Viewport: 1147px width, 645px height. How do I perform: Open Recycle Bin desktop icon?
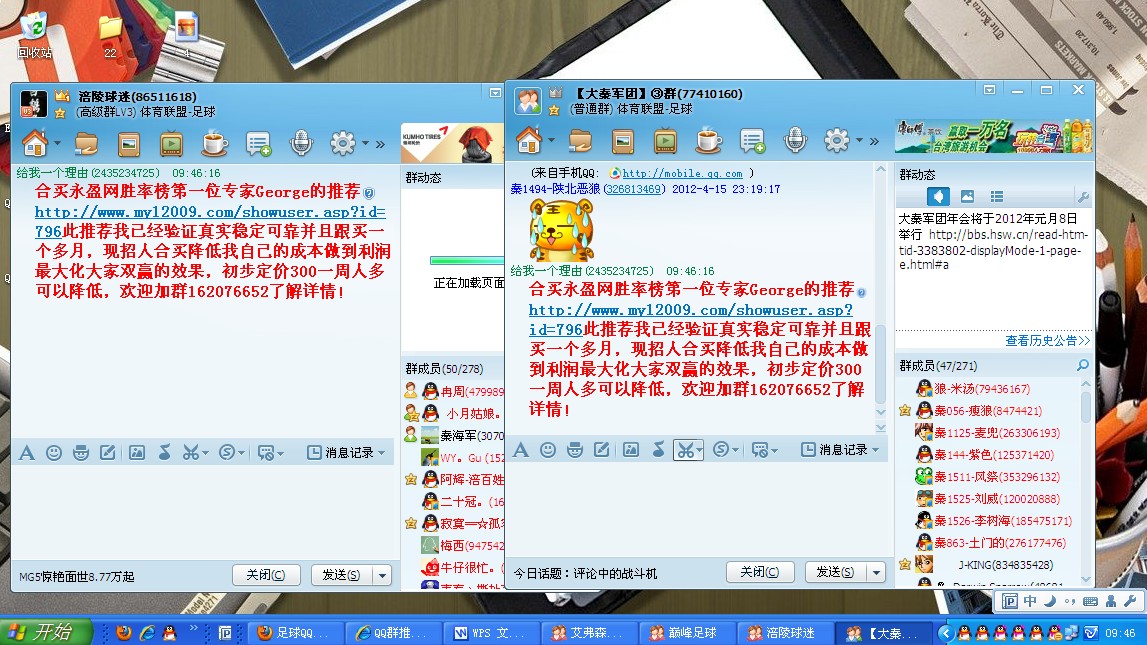click(34, 35)
